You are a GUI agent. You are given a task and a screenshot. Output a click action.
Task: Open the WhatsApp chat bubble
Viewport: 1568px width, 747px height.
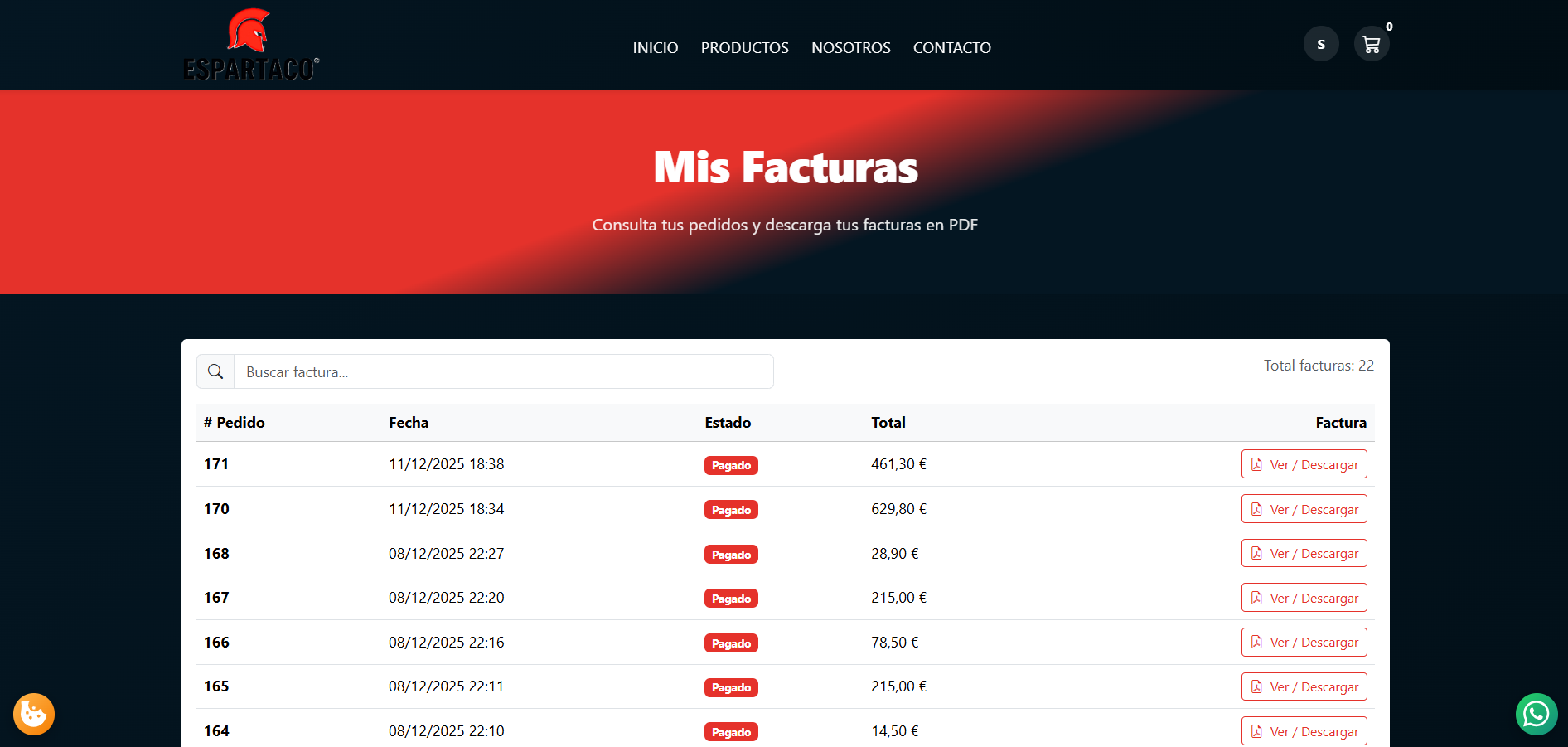[x=1537, y=714]
